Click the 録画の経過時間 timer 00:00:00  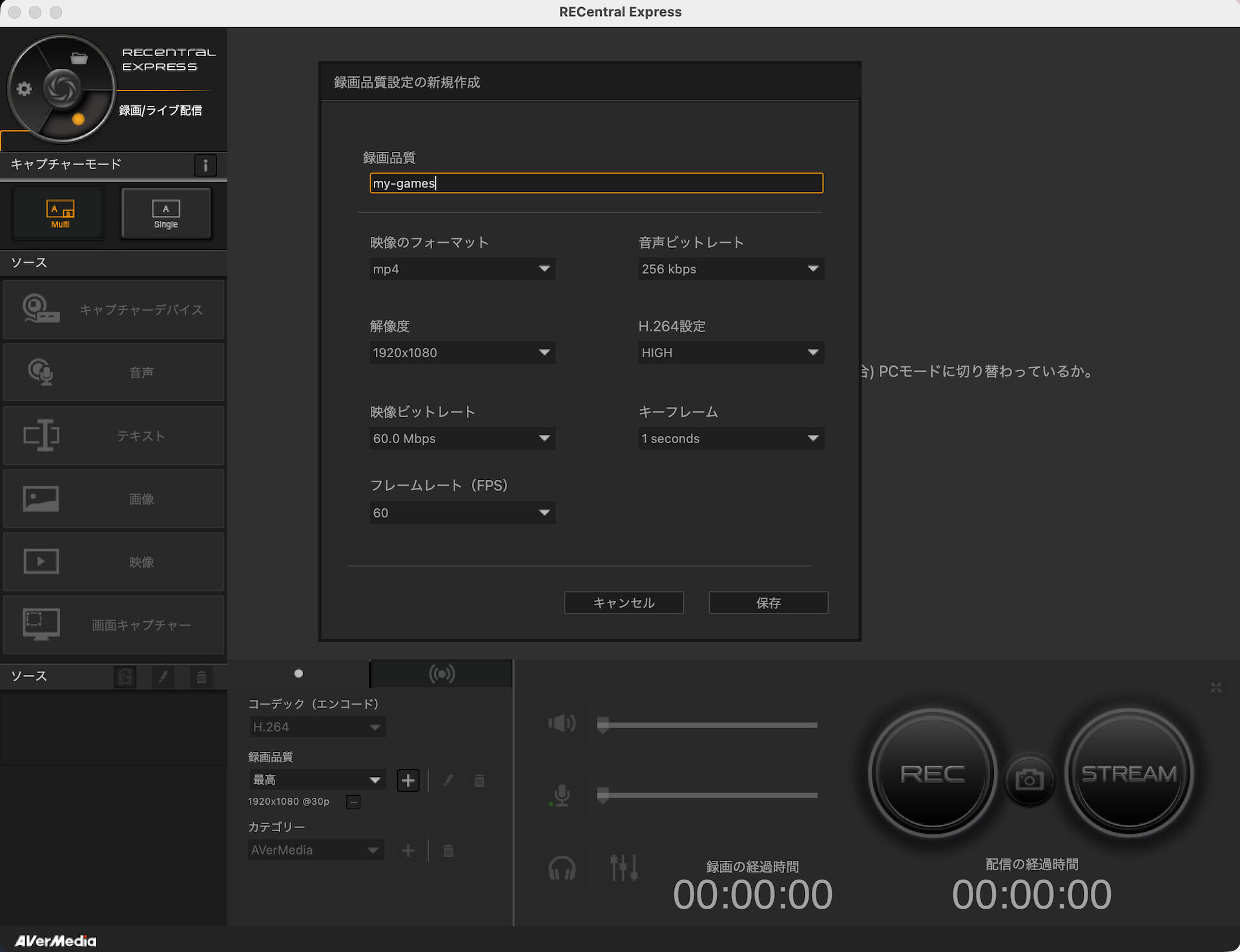click(753, 895)
